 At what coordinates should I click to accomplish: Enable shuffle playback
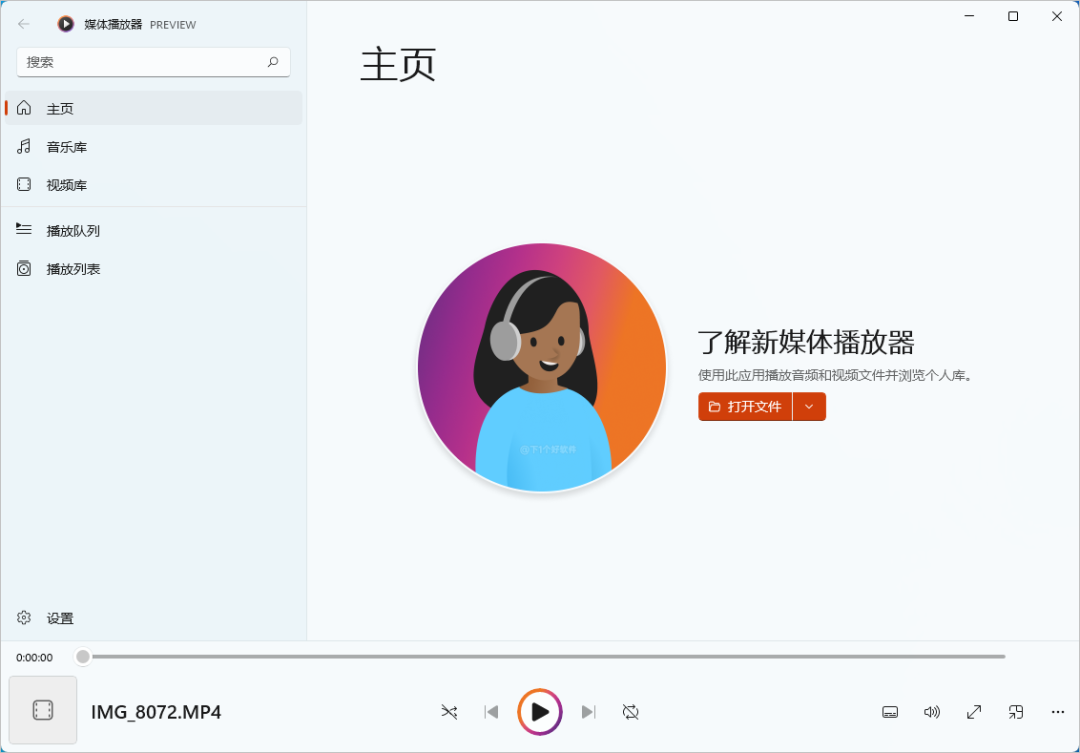[449, 711]
